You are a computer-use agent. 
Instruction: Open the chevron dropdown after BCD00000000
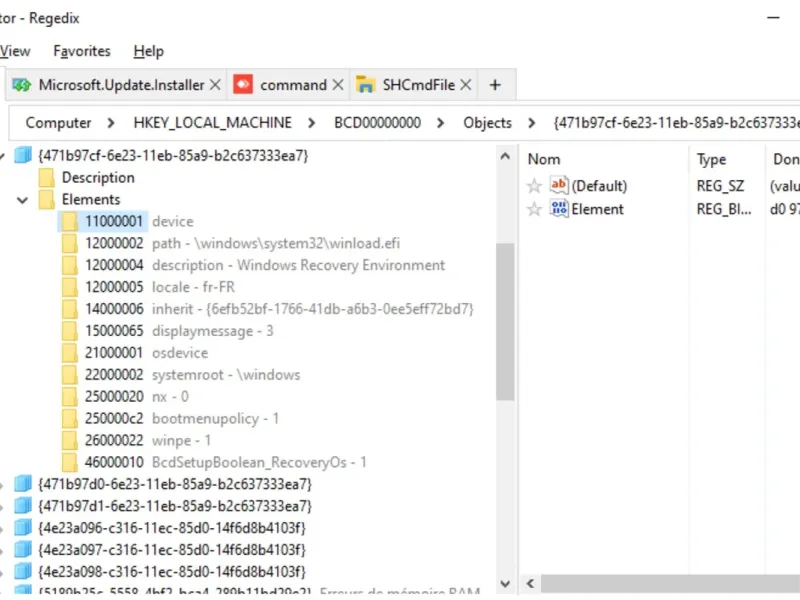(440, 123)
